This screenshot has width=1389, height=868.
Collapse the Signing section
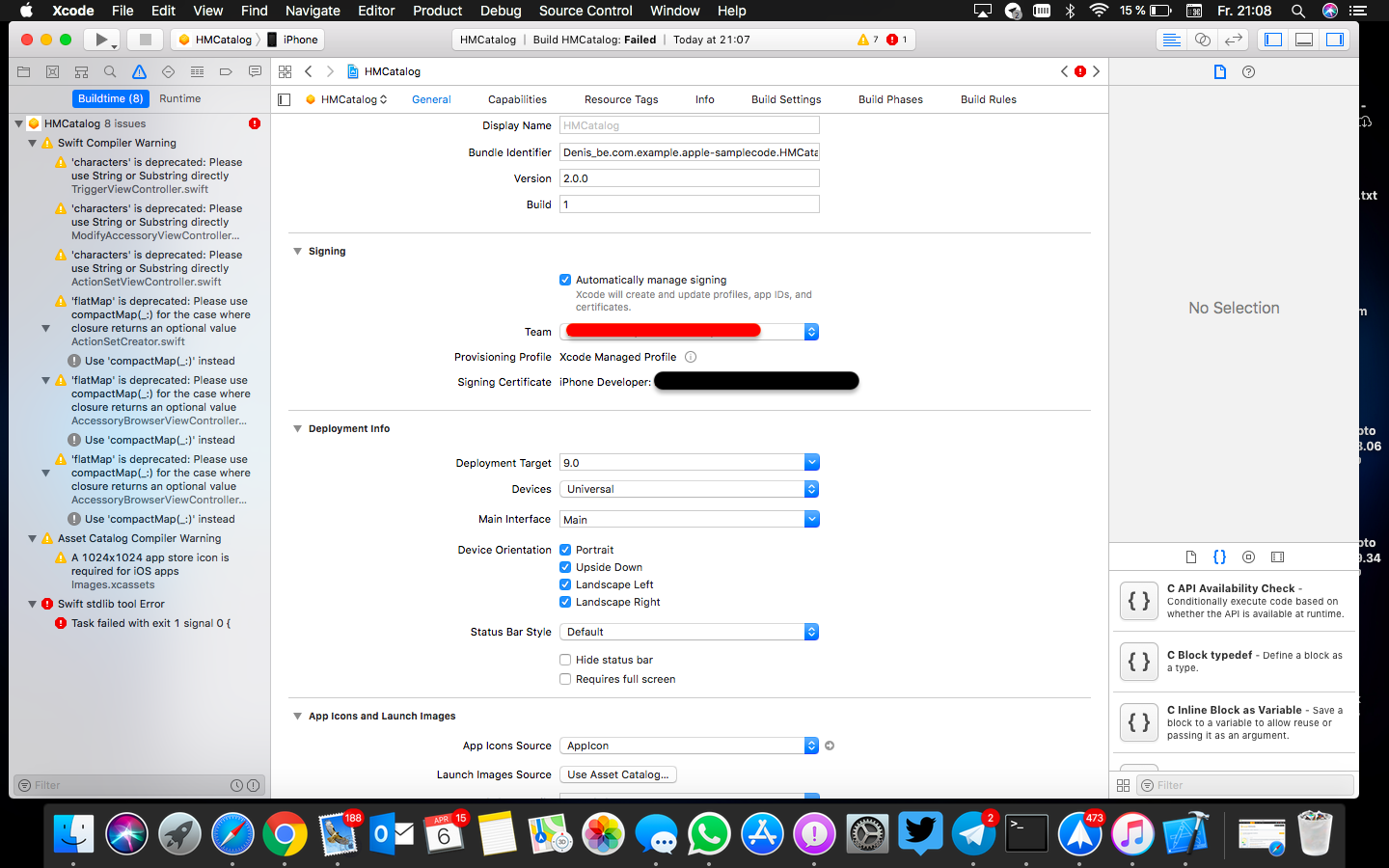pos(297,251)
